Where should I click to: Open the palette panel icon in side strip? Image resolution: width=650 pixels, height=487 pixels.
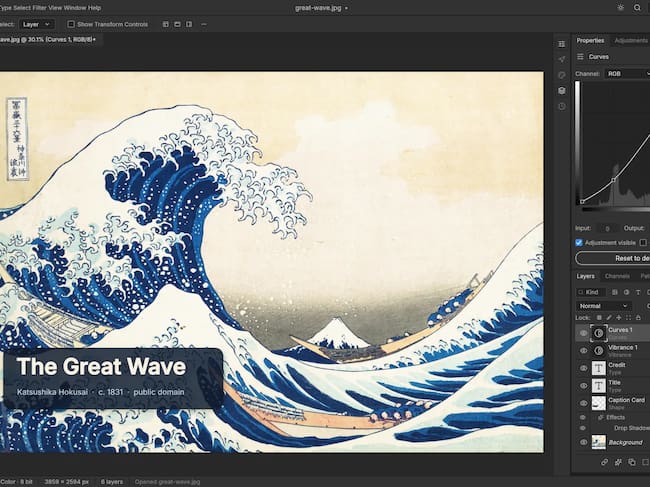562,75
